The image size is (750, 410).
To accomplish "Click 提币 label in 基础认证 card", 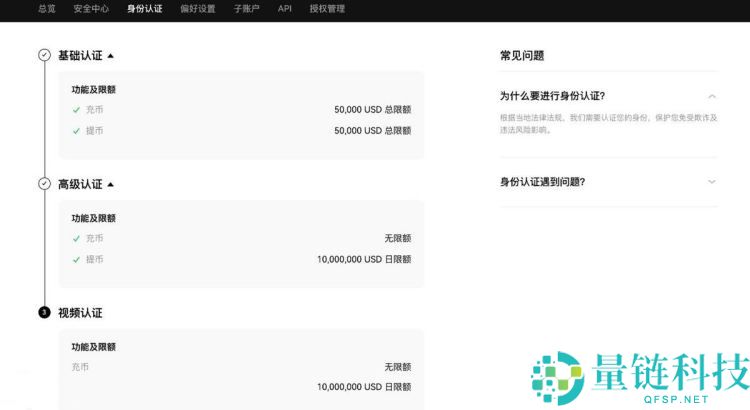I will click(x=95, y=131).
